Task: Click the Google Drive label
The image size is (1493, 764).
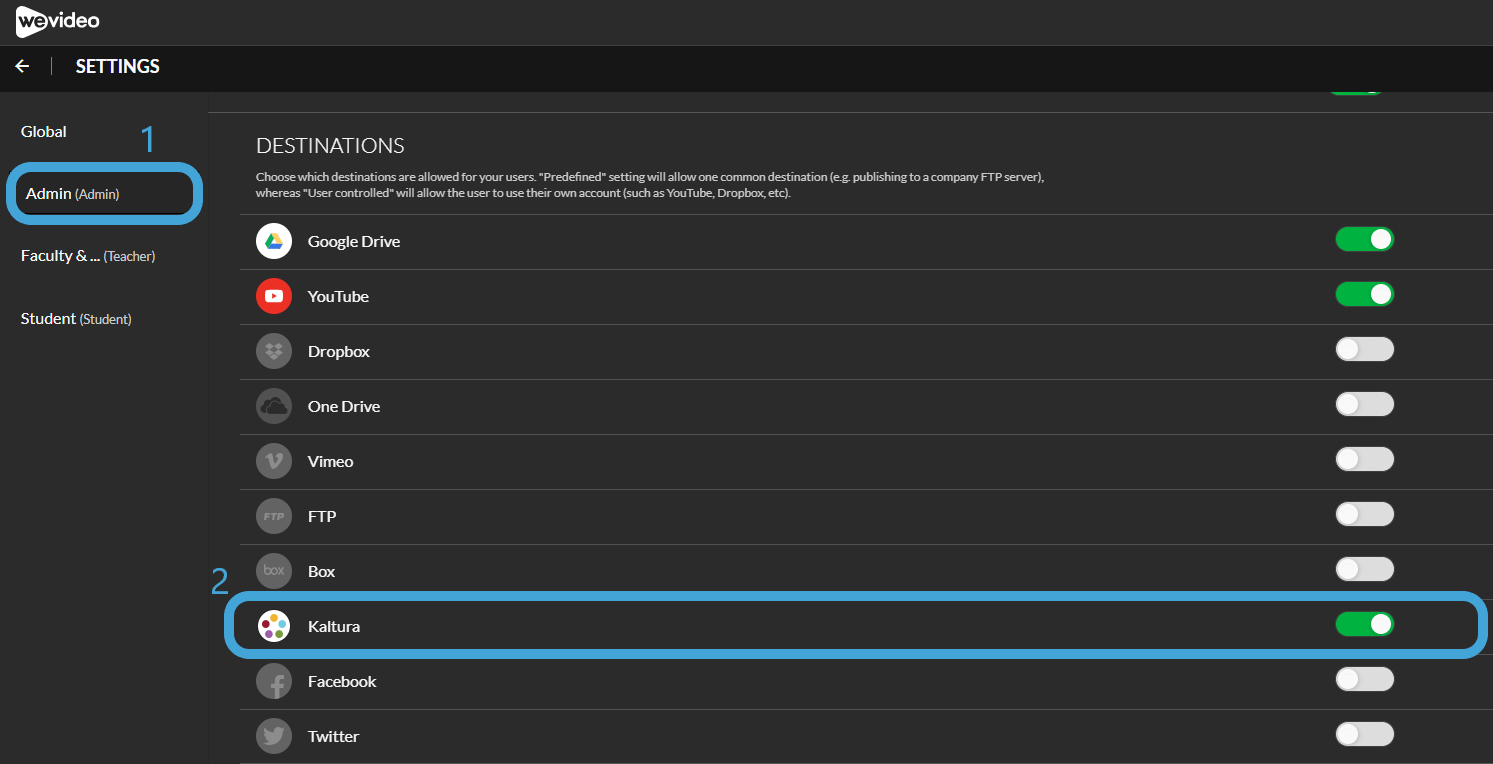Action: [x=354, y=242]
